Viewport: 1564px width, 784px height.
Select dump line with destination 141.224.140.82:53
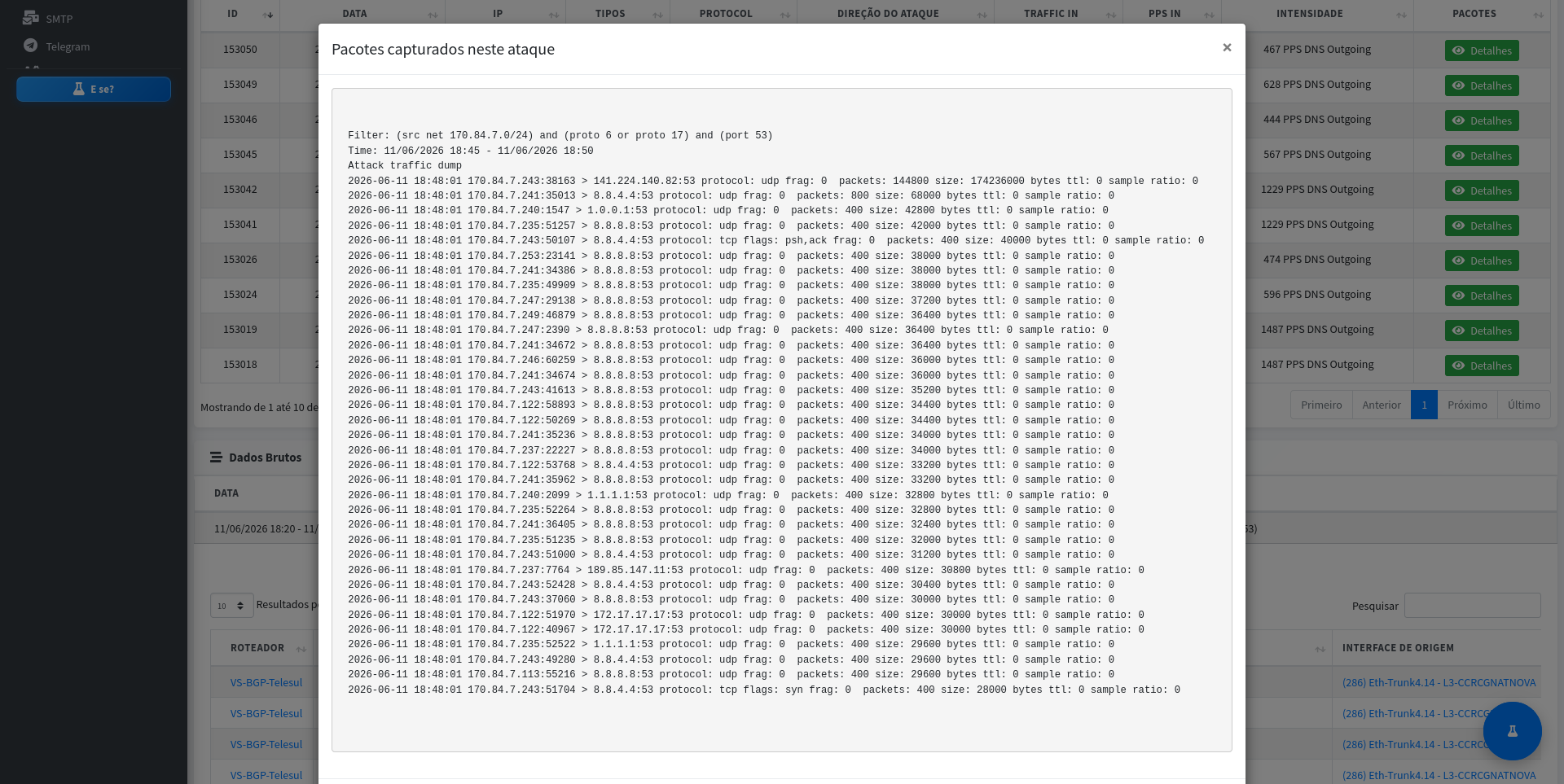click(x=772, y=181)
